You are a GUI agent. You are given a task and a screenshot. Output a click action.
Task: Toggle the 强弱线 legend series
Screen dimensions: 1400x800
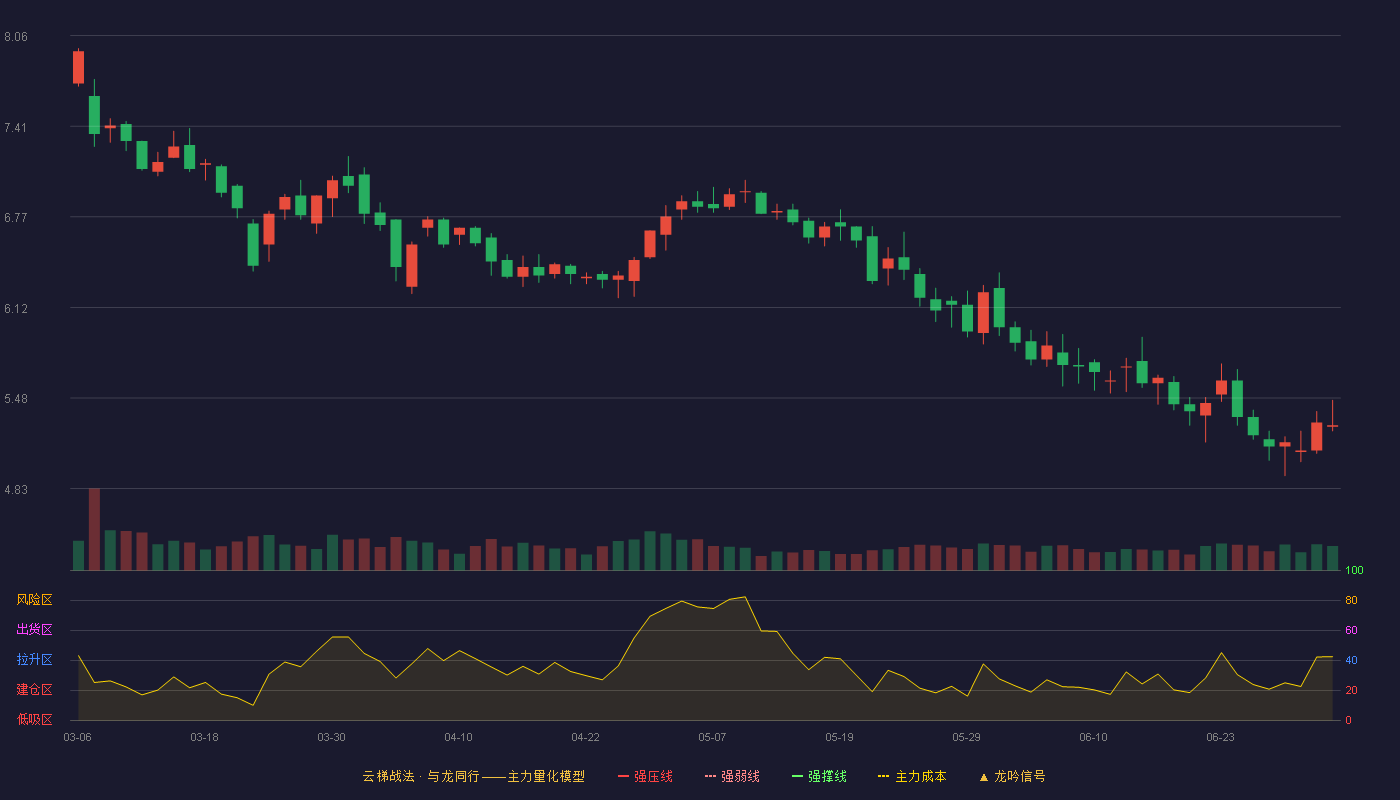pyautogui.click(x=732, y=776)
